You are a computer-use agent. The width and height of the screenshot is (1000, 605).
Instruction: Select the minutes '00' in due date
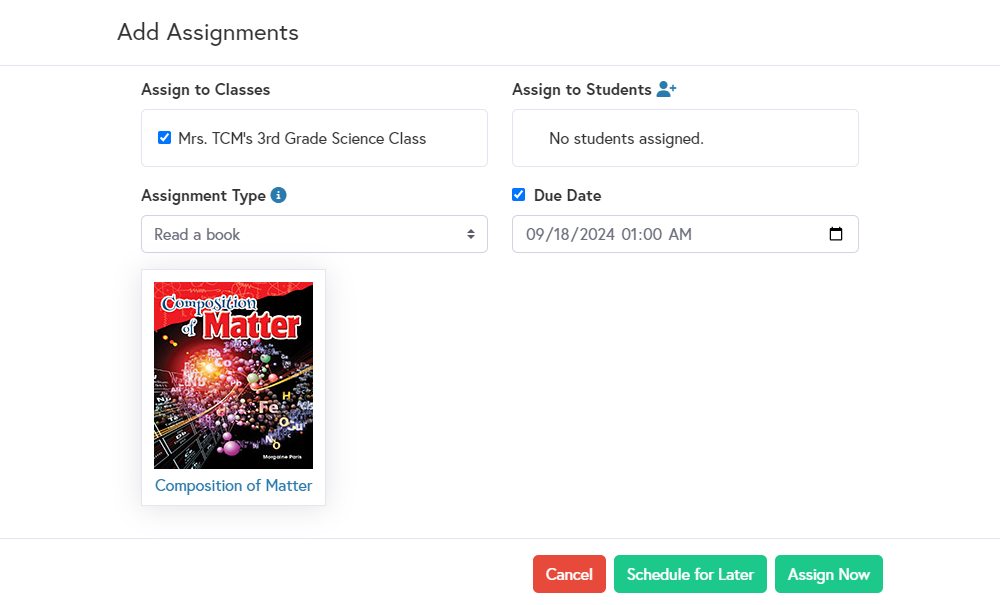tap(654, 235)
